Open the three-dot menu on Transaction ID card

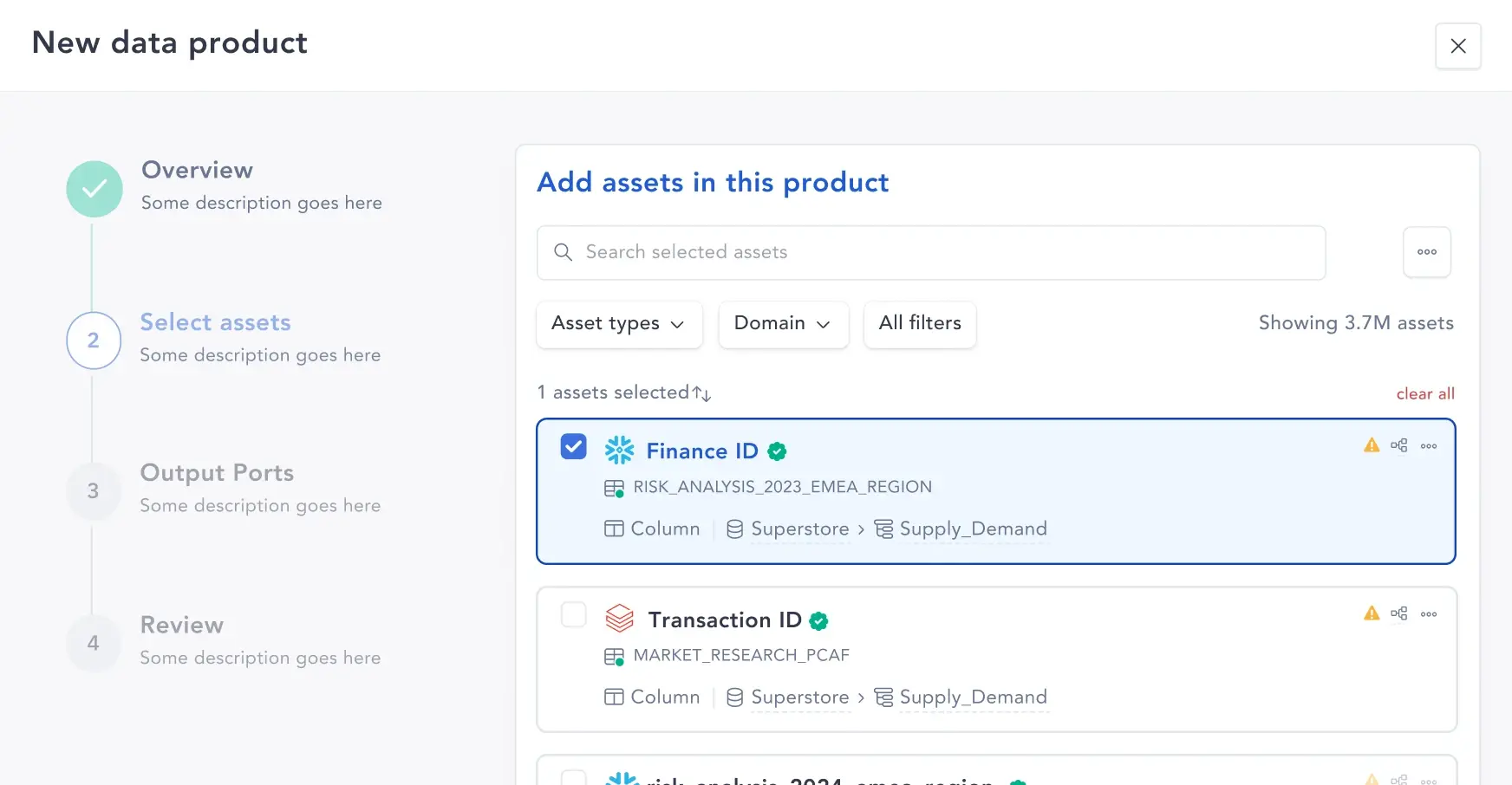(1429, 614)
